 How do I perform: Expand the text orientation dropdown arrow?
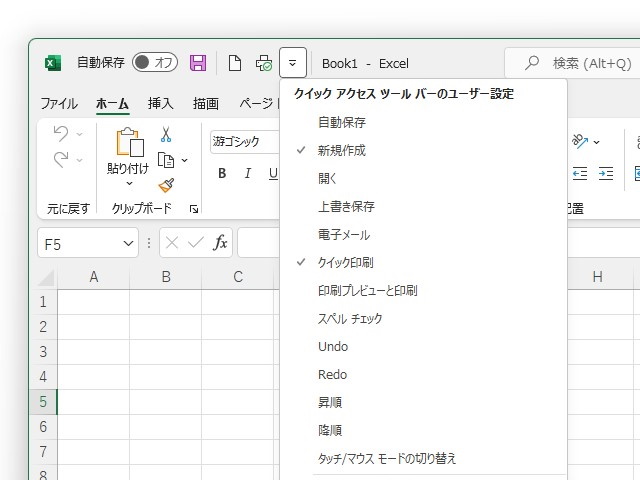[x=596, y=142]
